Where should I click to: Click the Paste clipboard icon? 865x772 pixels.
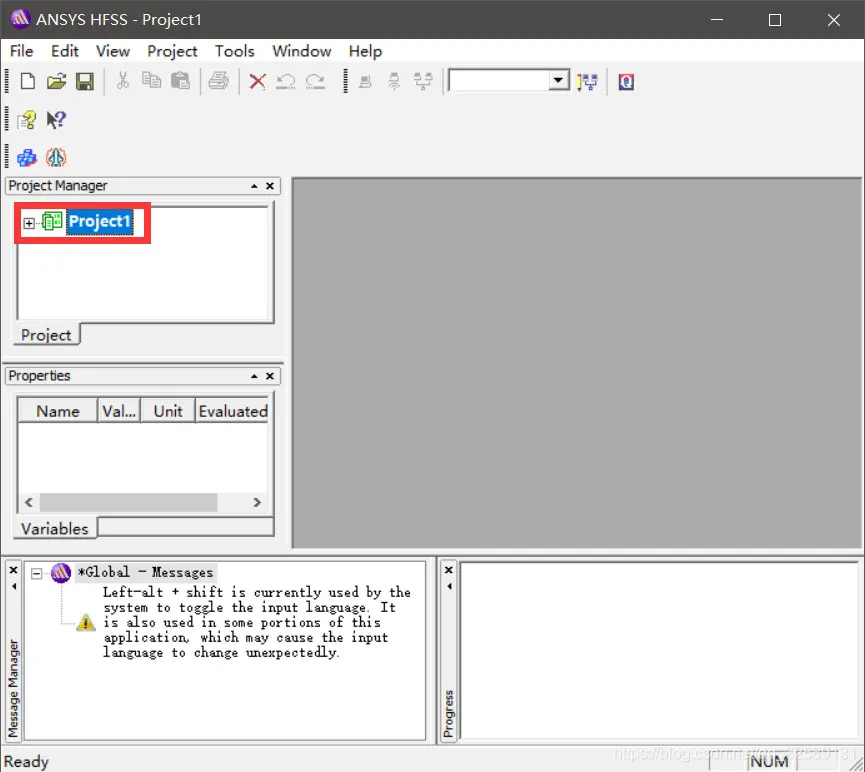click(x=180, y=81)
